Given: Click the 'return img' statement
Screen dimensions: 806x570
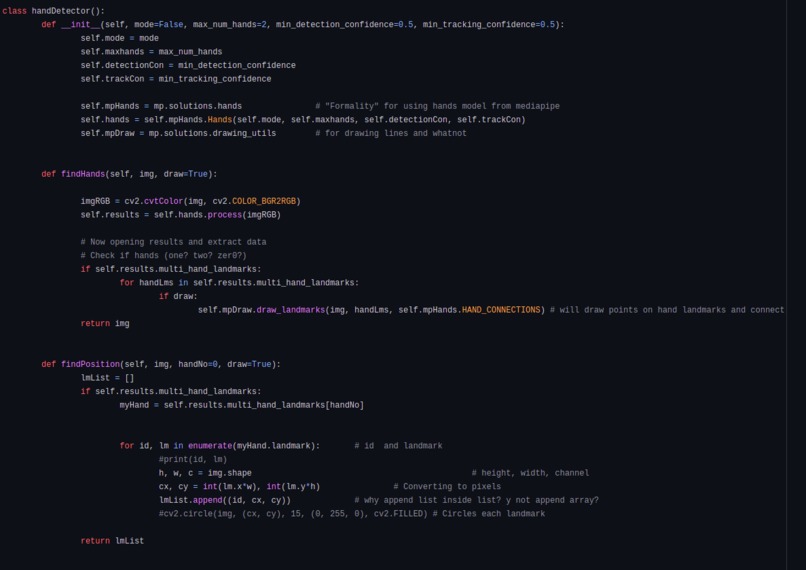Looking at the screenshot, I should (105, 324).
